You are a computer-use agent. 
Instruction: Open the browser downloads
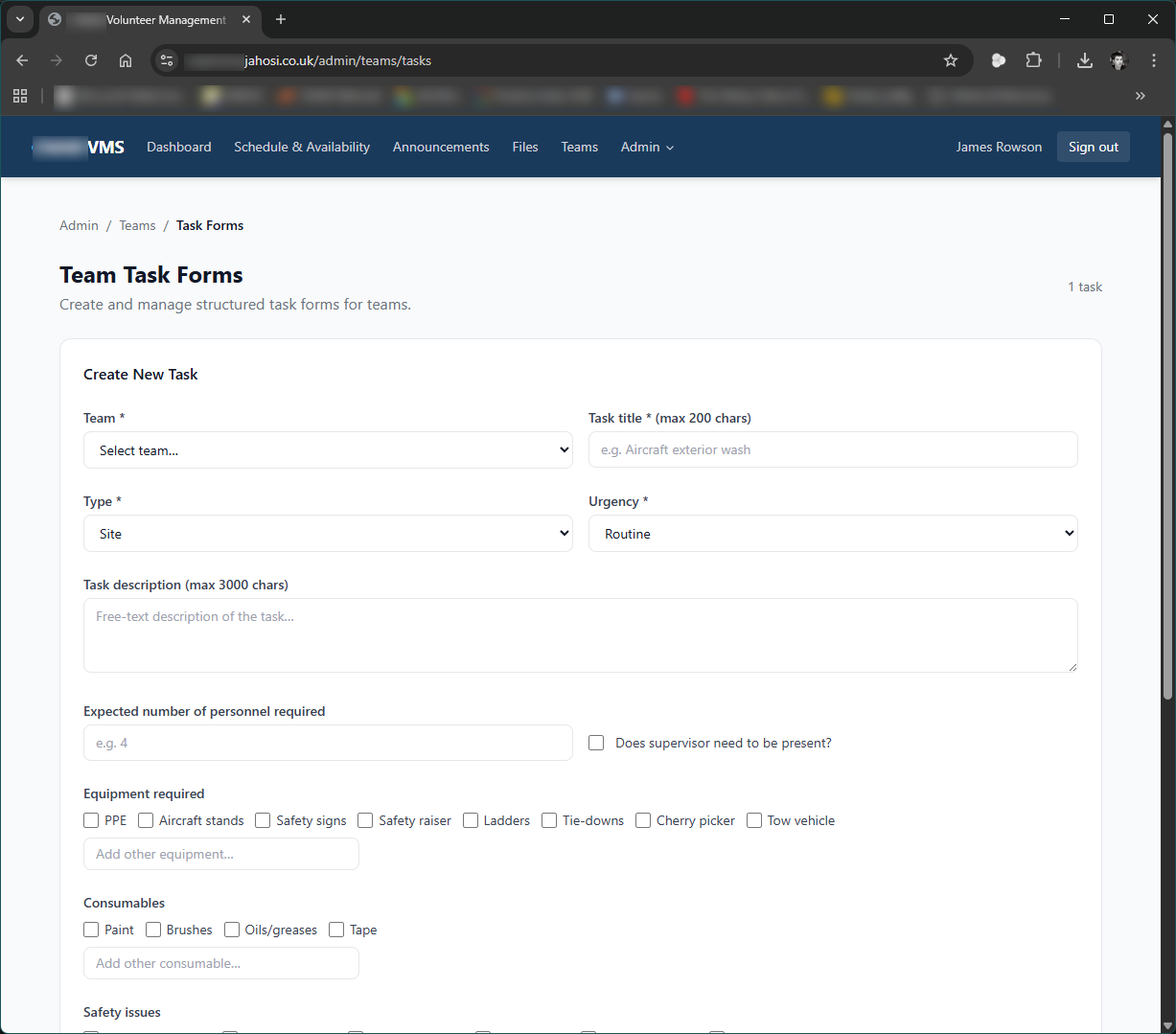(1084, 60)
